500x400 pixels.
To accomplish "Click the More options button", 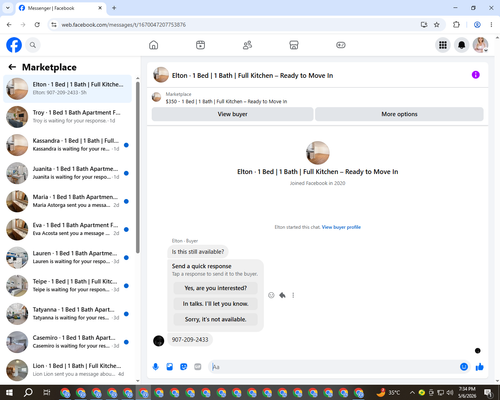I will [399, 114].
